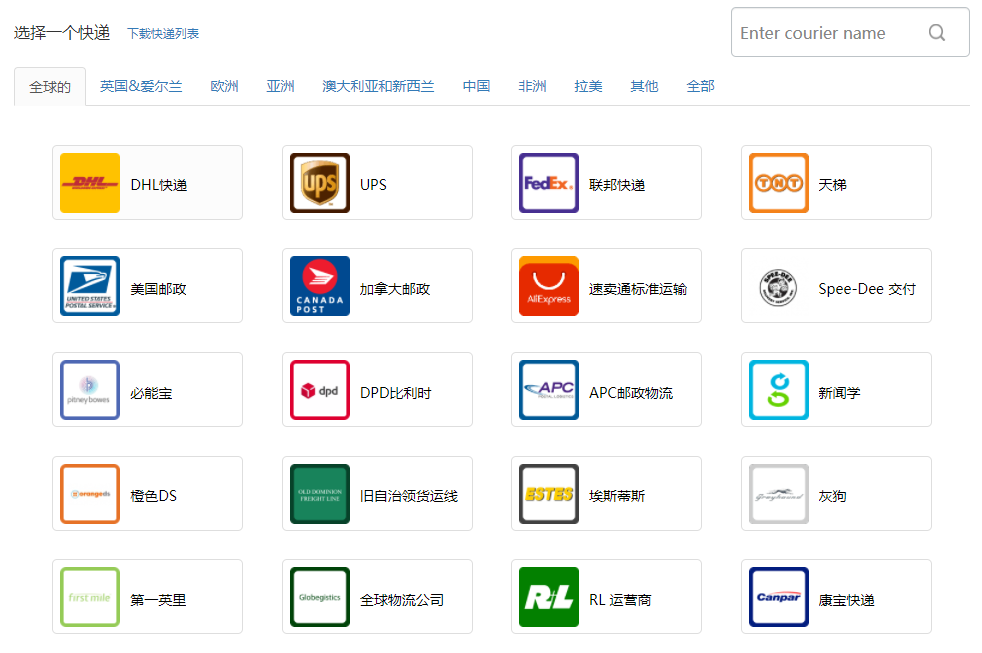Click the green-blue S logo
This screenshot has width=982, height=653.
pyautogui.click(x=778, y=390)
